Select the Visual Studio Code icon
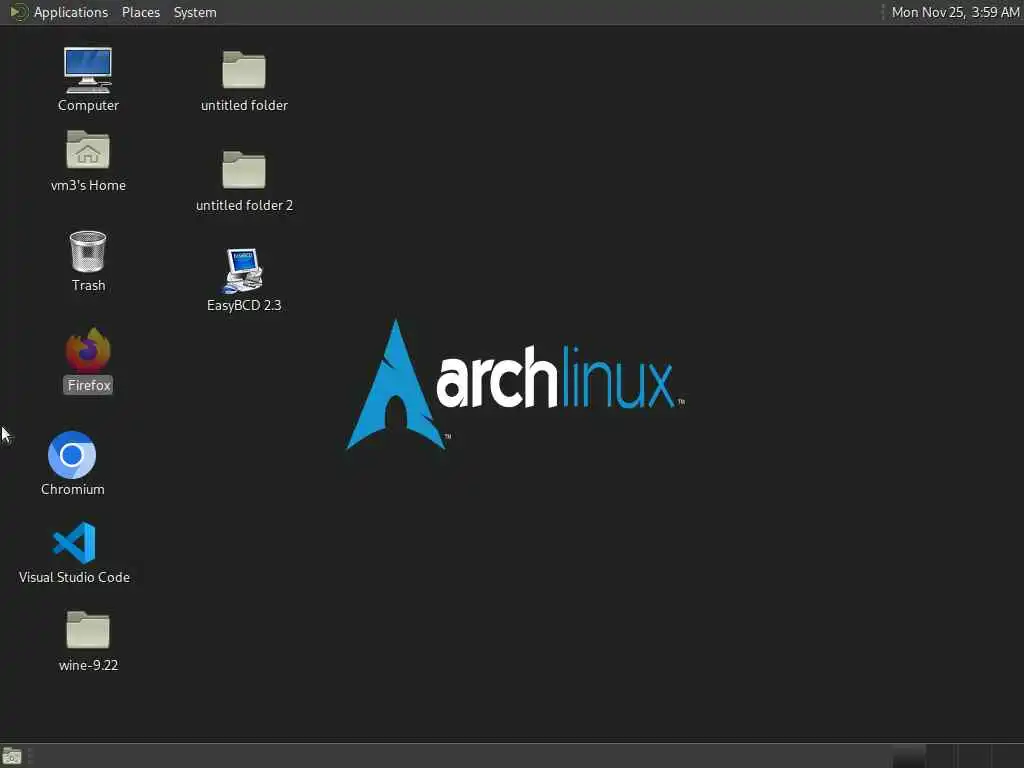 coord(74,552)
